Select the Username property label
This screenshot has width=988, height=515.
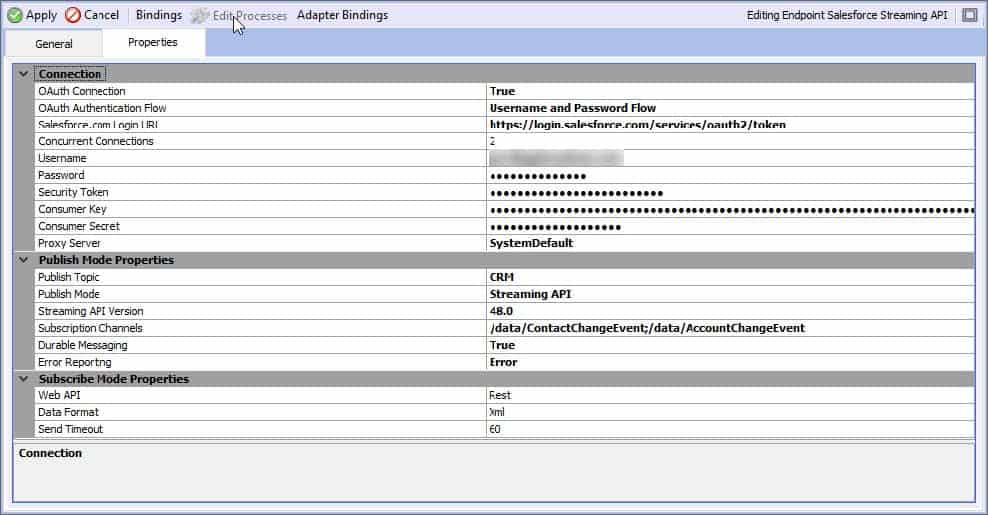click(x=62, y=158)
